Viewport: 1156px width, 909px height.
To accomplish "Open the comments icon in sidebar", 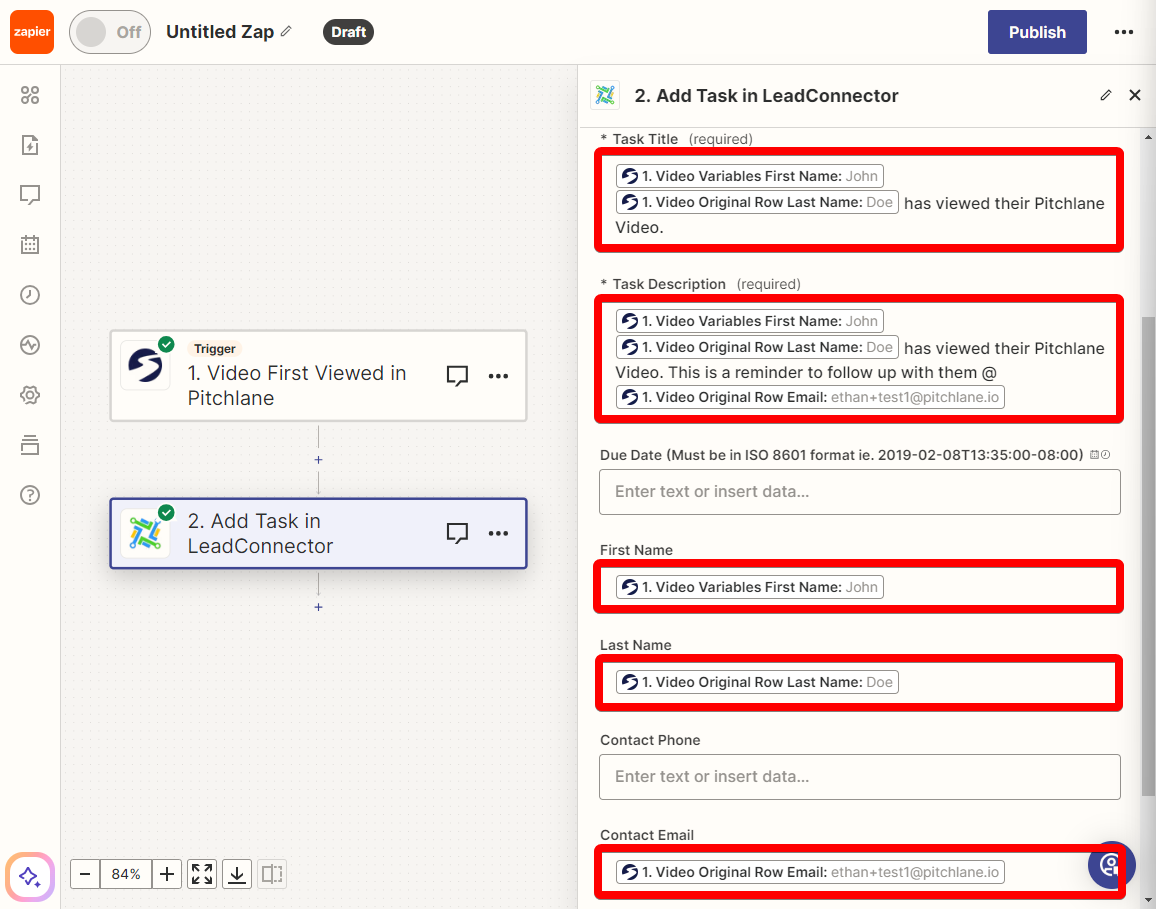I will tap(30, 195).
